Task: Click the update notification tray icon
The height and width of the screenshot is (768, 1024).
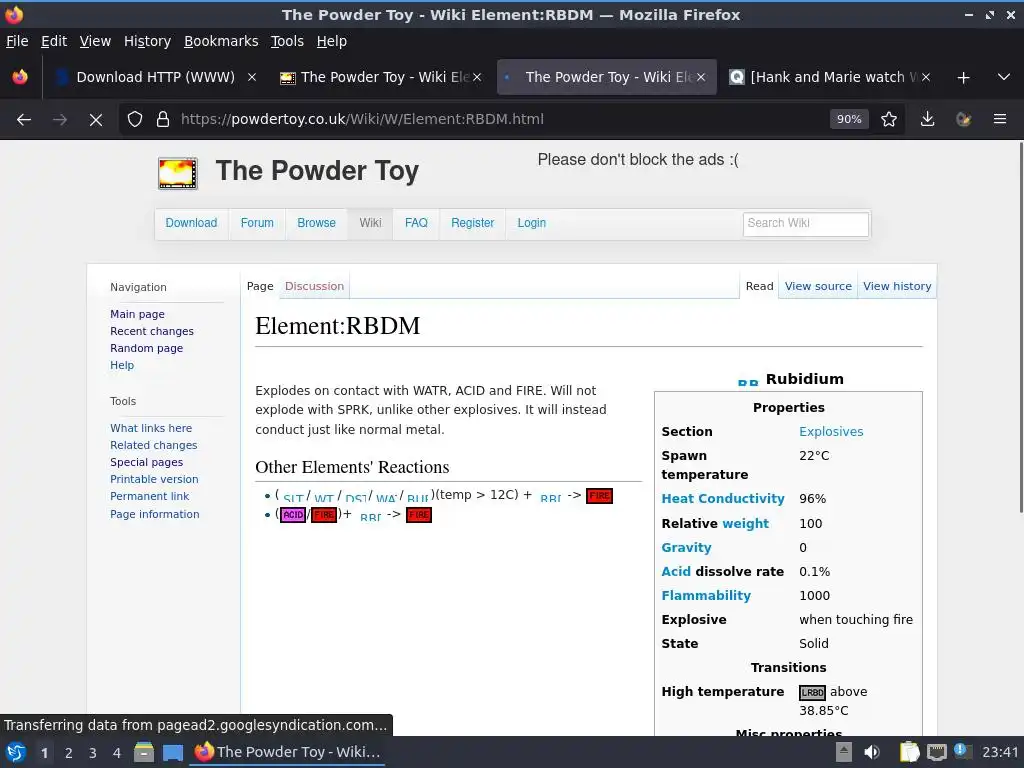Action: [x=963, y=751]
